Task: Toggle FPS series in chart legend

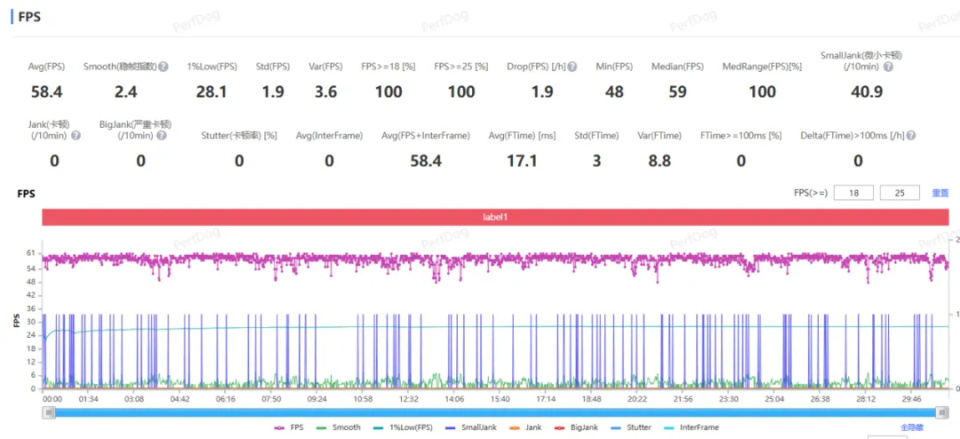Action: click(x=288, y=427)
